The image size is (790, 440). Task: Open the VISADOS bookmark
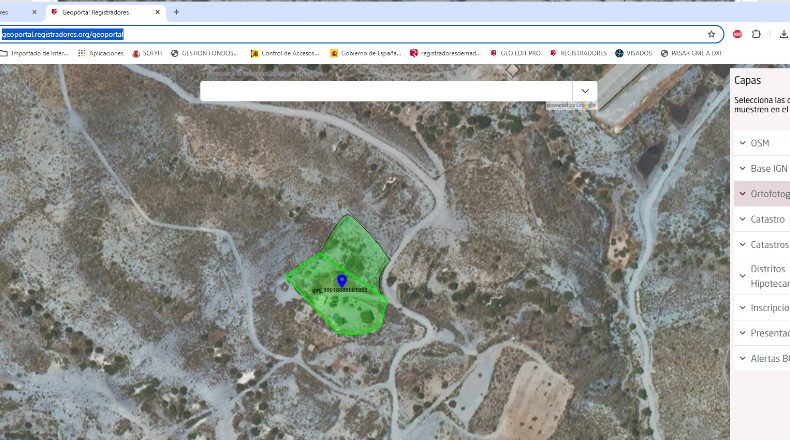point(634,53)
